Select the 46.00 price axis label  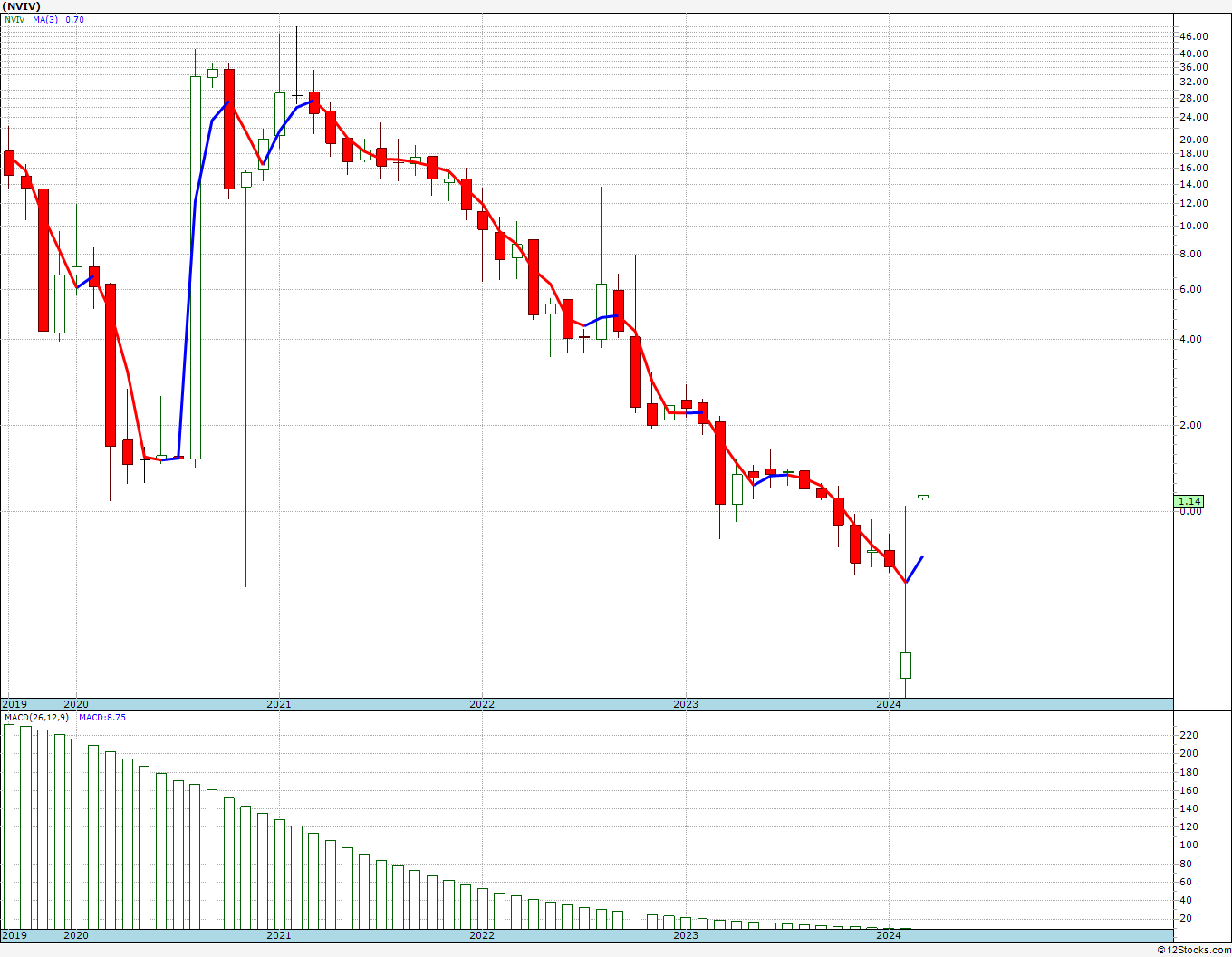1194,36
